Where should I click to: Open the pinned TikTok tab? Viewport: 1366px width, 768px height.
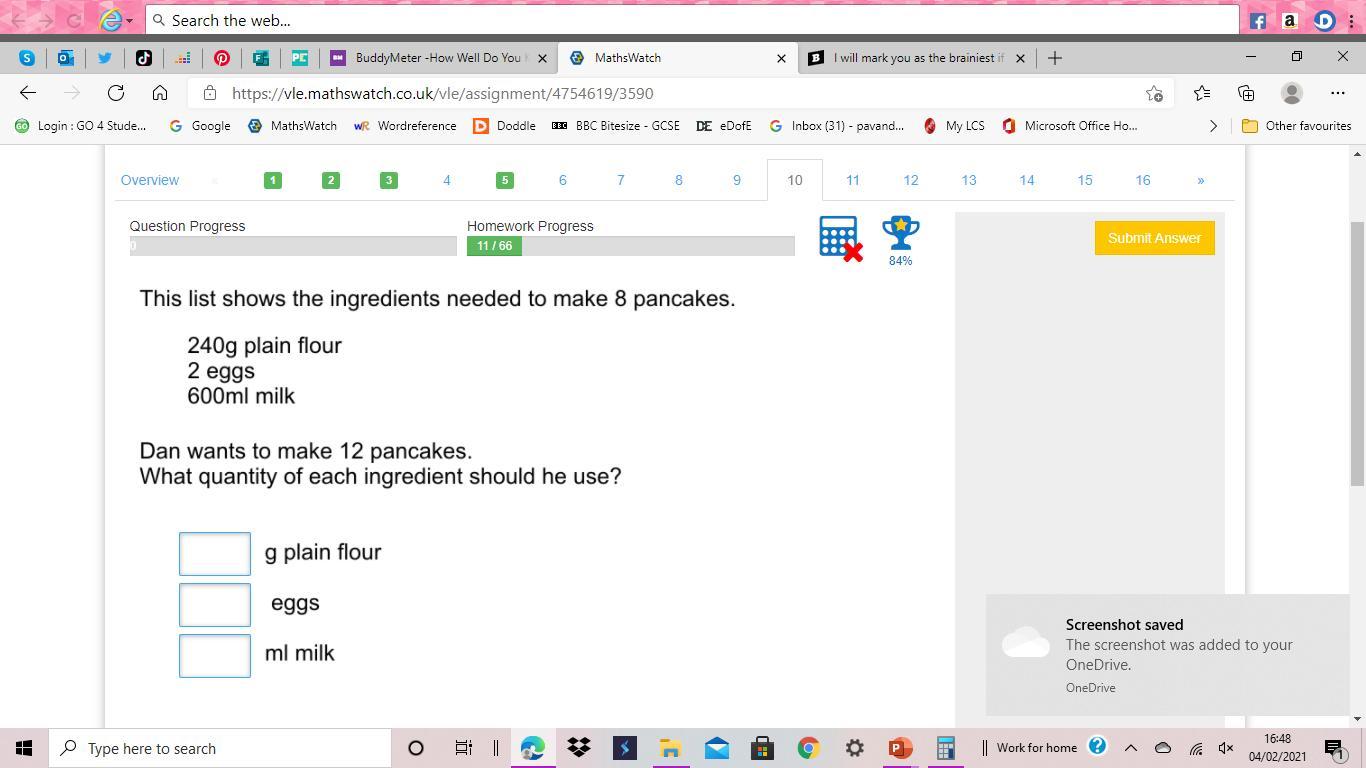(144, 58)
